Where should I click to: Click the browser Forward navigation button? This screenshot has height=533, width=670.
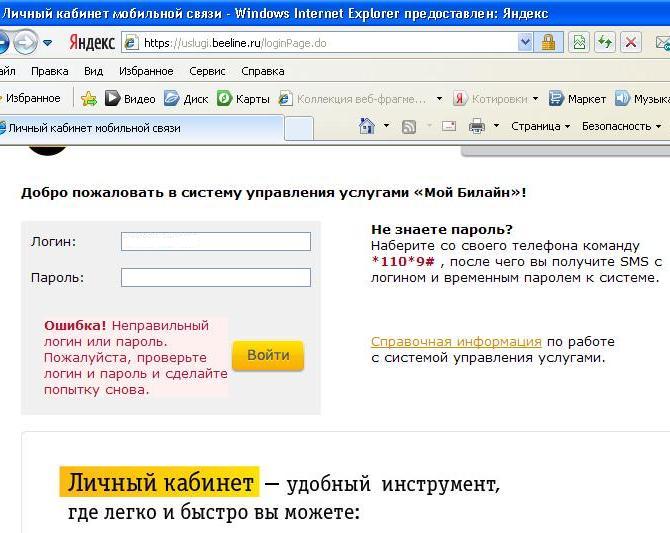coord(27,42)
